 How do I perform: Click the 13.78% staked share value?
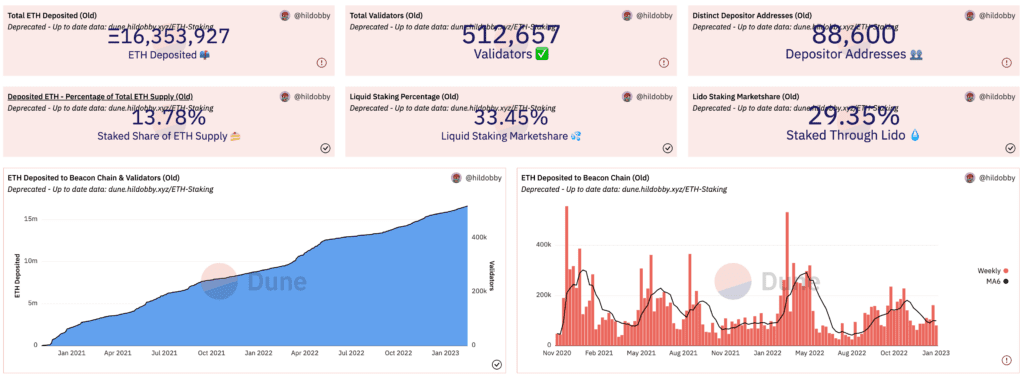168,118
